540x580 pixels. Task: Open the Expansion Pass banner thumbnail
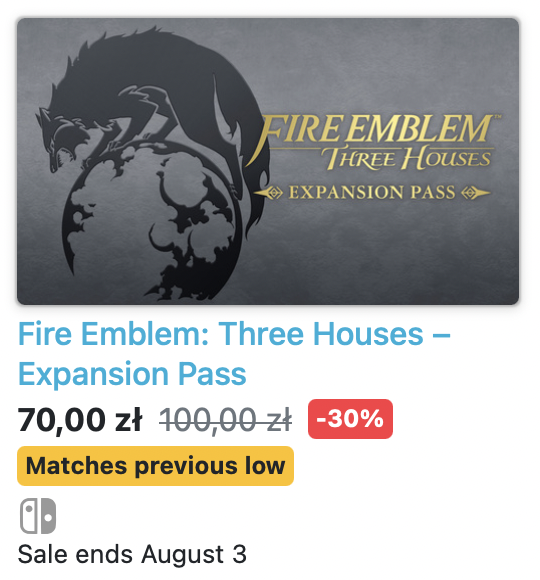pos(268,161)
